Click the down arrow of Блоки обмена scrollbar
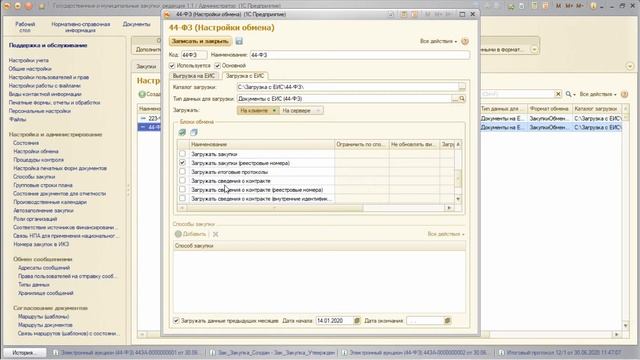 458,199
